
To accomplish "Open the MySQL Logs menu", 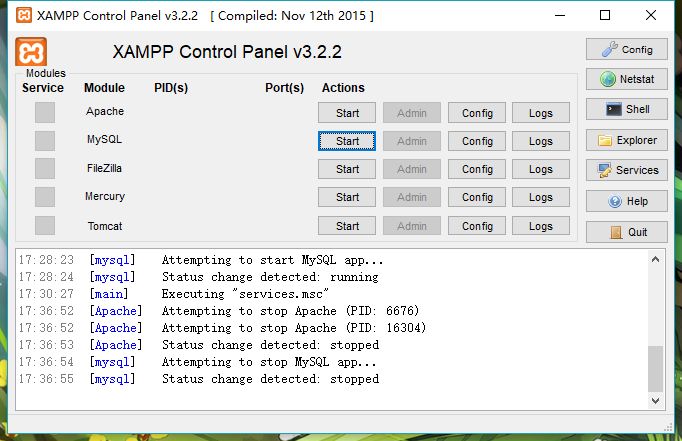I will click(541, 141).
